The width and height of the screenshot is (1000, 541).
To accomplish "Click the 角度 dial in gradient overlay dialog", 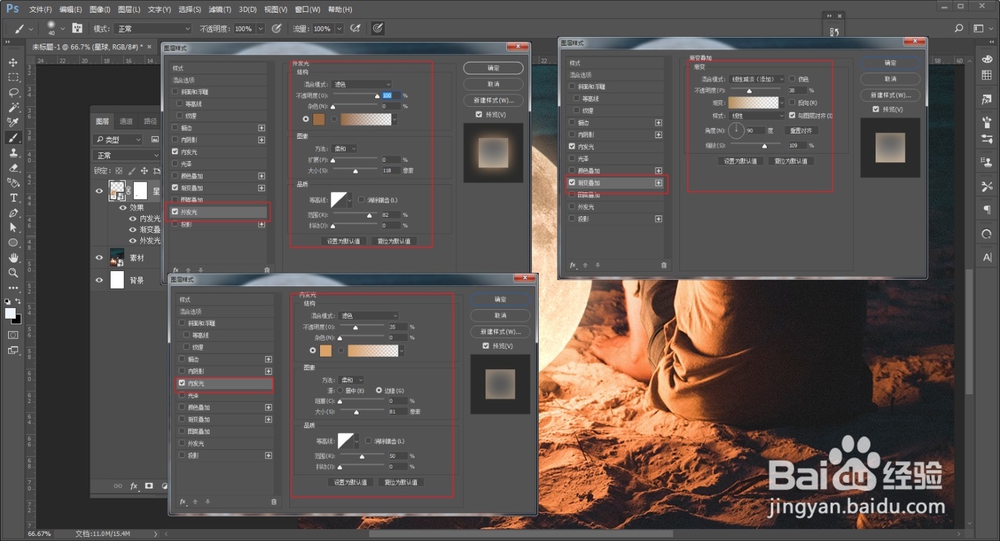I will pos(736,130).
